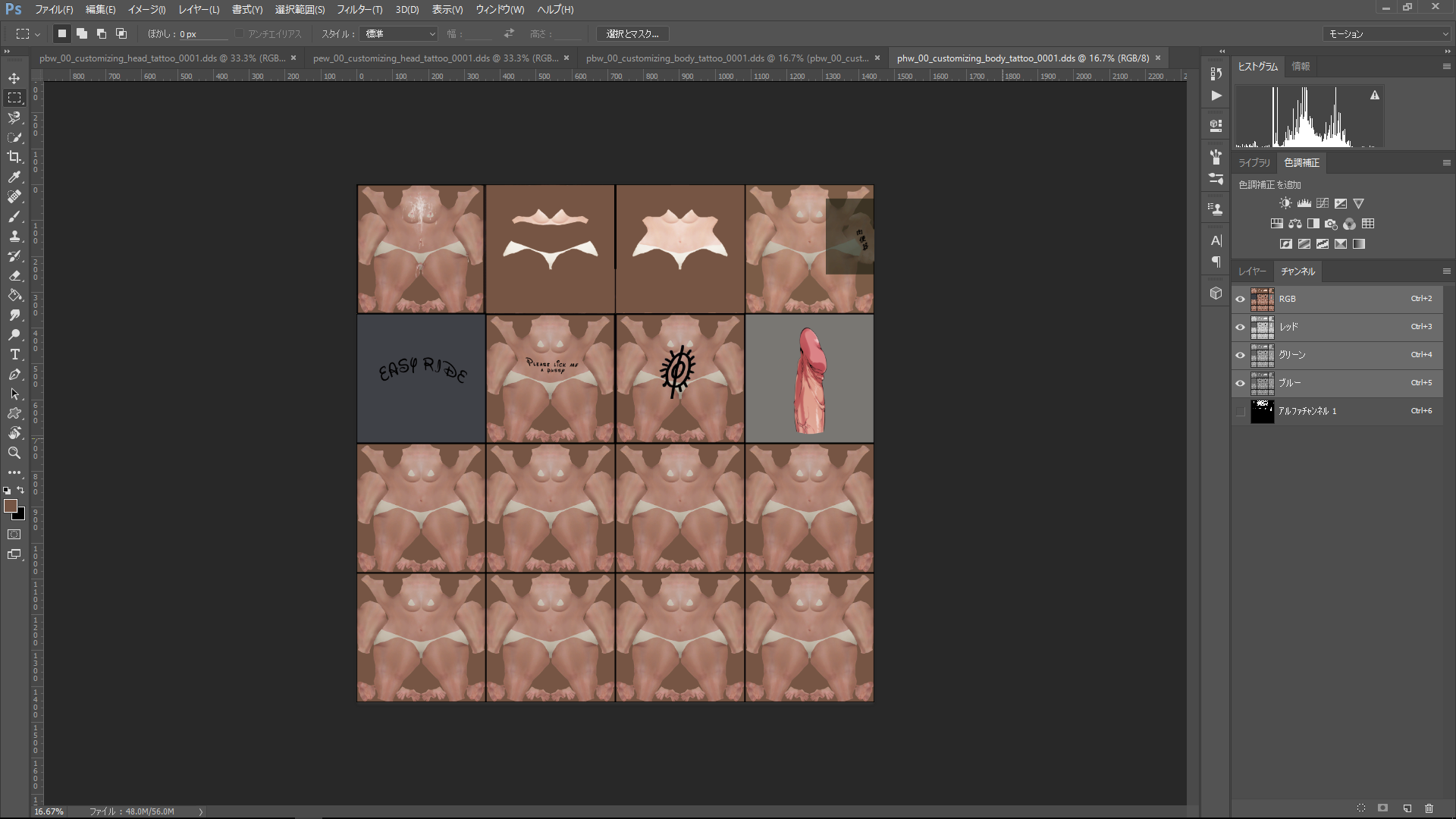Select the Crop tool
The height and width of the screenshot is (819, 1456).
[14, 157]
